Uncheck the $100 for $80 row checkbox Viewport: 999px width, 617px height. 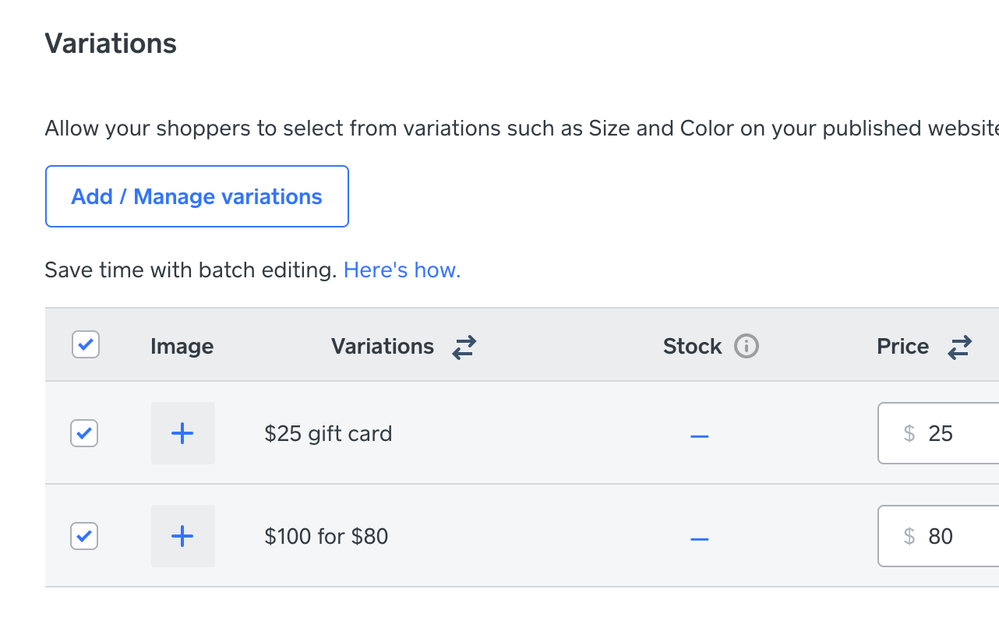coord(84,536)
